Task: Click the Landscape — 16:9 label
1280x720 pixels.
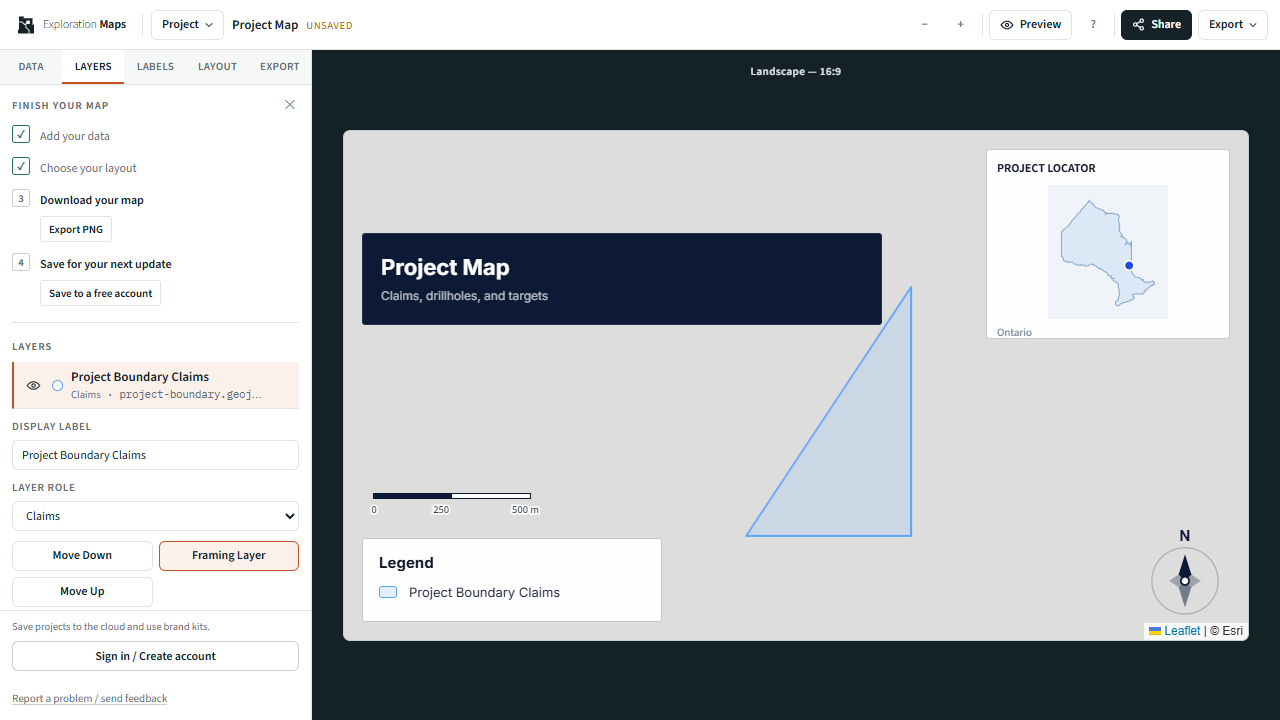Action: (796, 72)
